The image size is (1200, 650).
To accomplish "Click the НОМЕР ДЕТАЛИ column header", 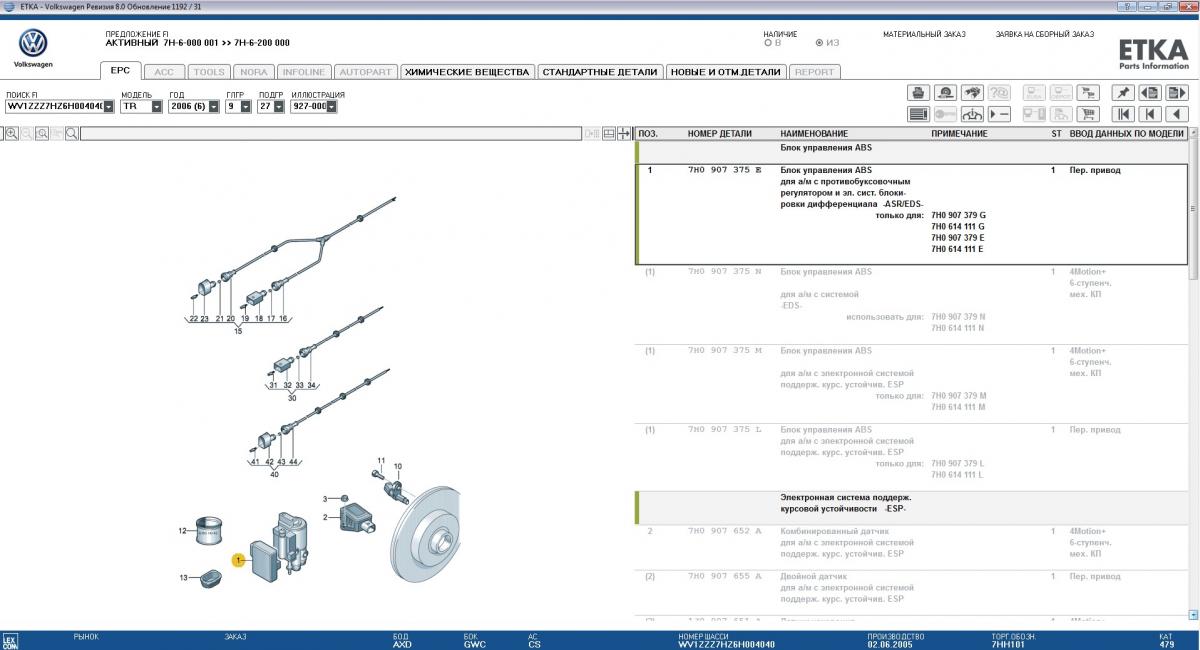I will click(718, 133).
